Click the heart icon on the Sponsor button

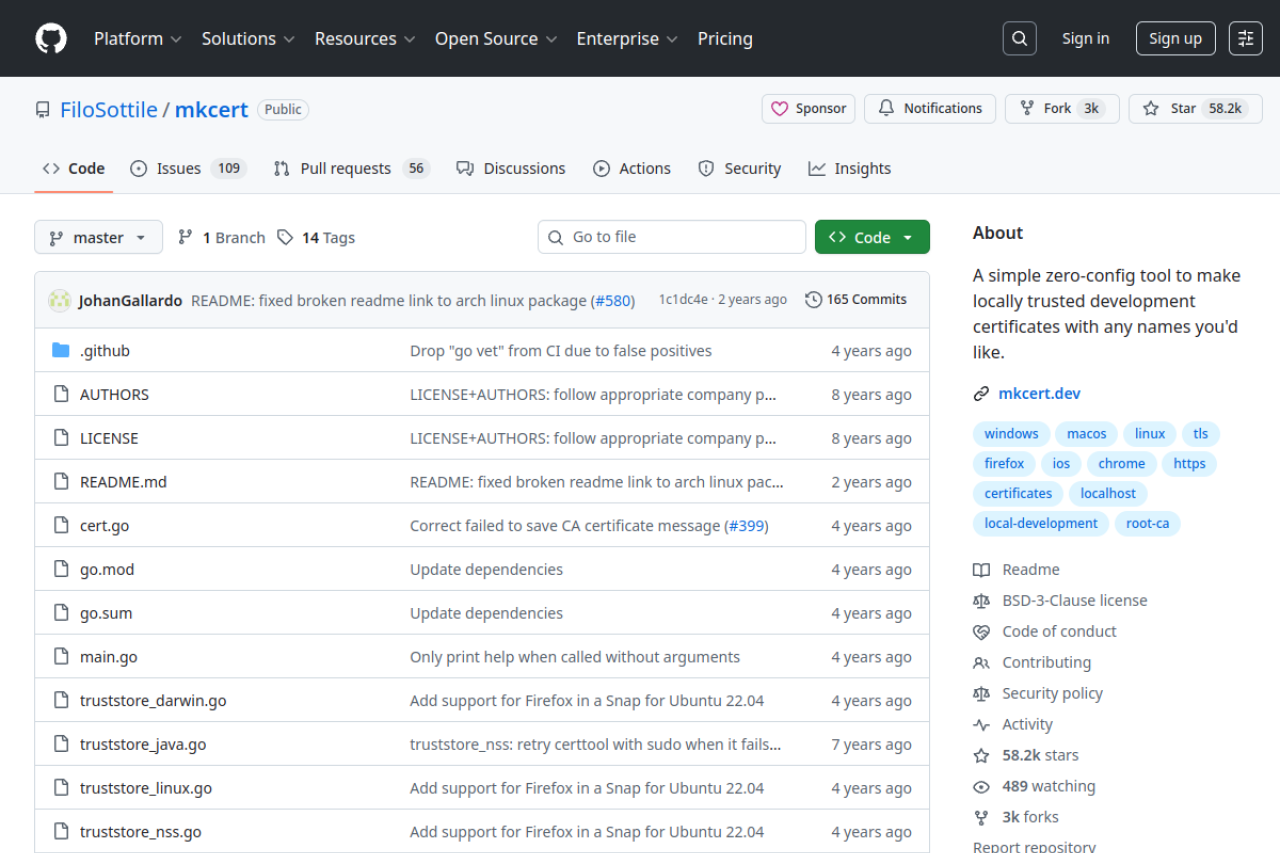point(779,108)
